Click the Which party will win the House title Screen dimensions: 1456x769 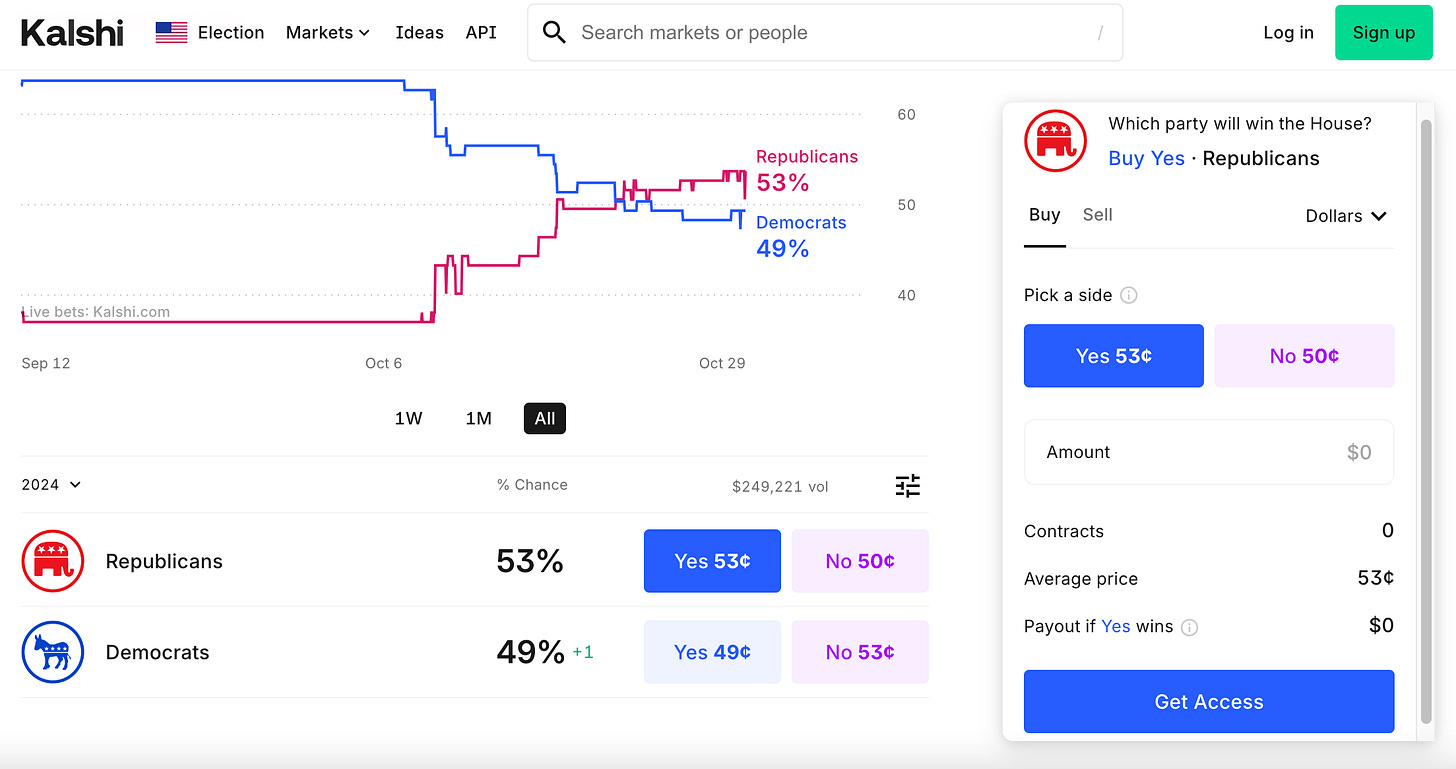[1240, 124]
